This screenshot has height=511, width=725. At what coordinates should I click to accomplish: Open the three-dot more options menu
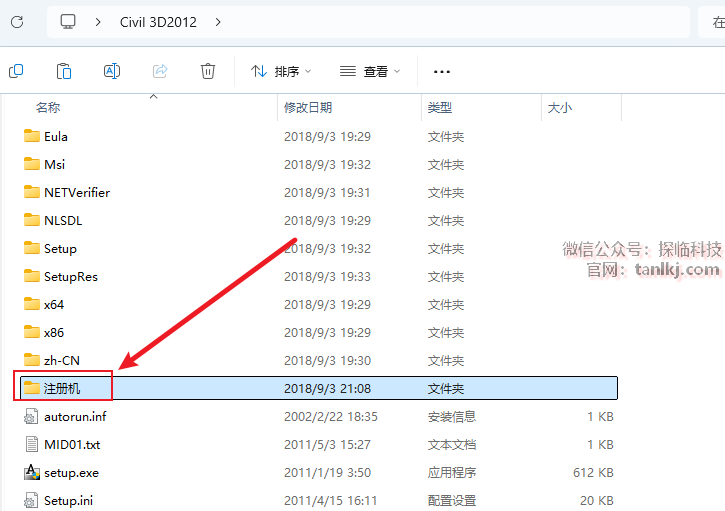(x=442, y=72)
